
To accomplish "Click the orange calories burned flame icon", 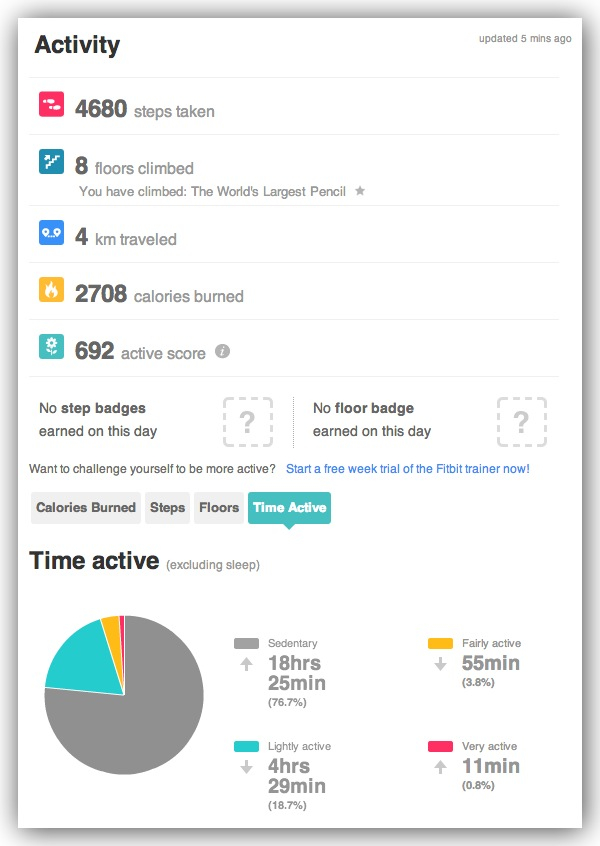I will coord(51,290).
